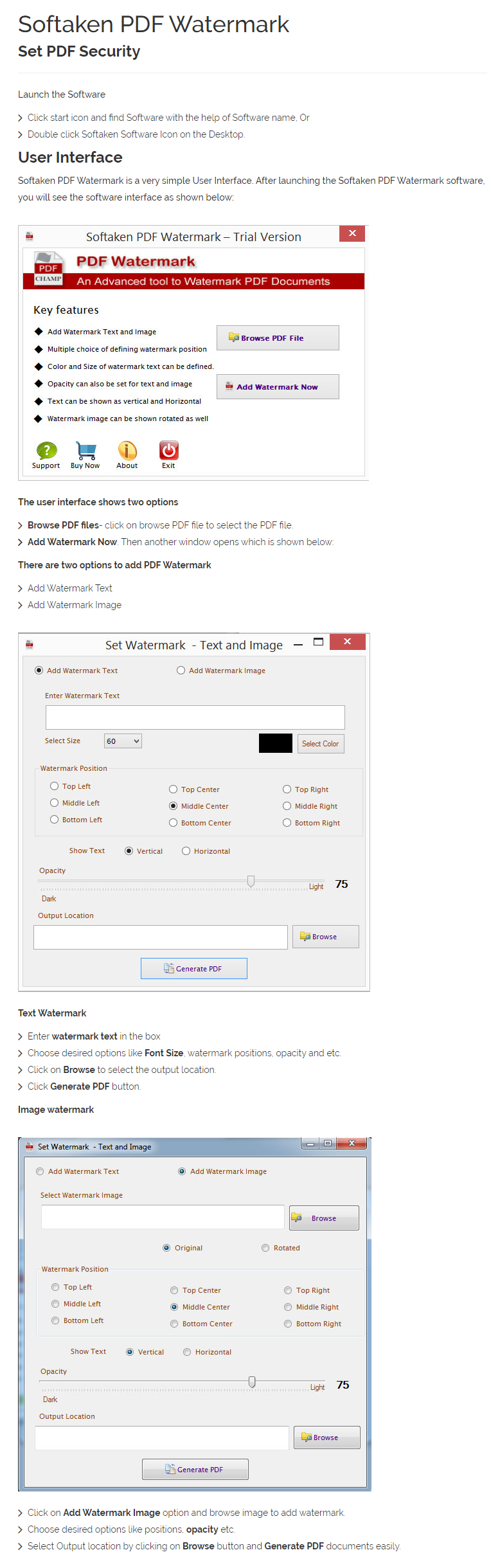
Task: Choose Top Left position in text watermark dialog
Action: tap(55, 786)
